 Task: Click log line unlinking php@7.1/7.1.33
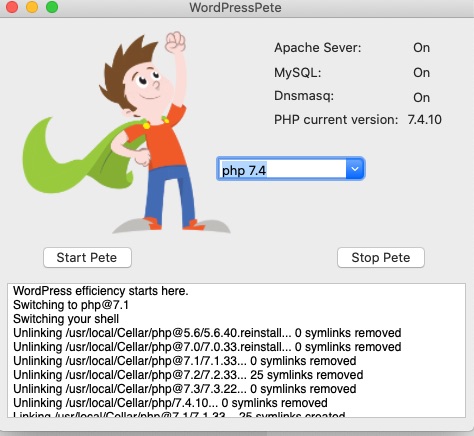185,361
